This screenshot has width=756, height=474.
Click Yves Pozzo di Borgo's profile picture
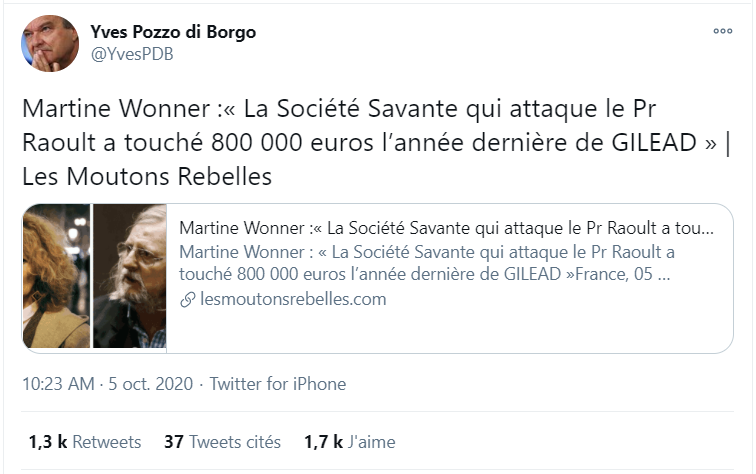[50, 43]
